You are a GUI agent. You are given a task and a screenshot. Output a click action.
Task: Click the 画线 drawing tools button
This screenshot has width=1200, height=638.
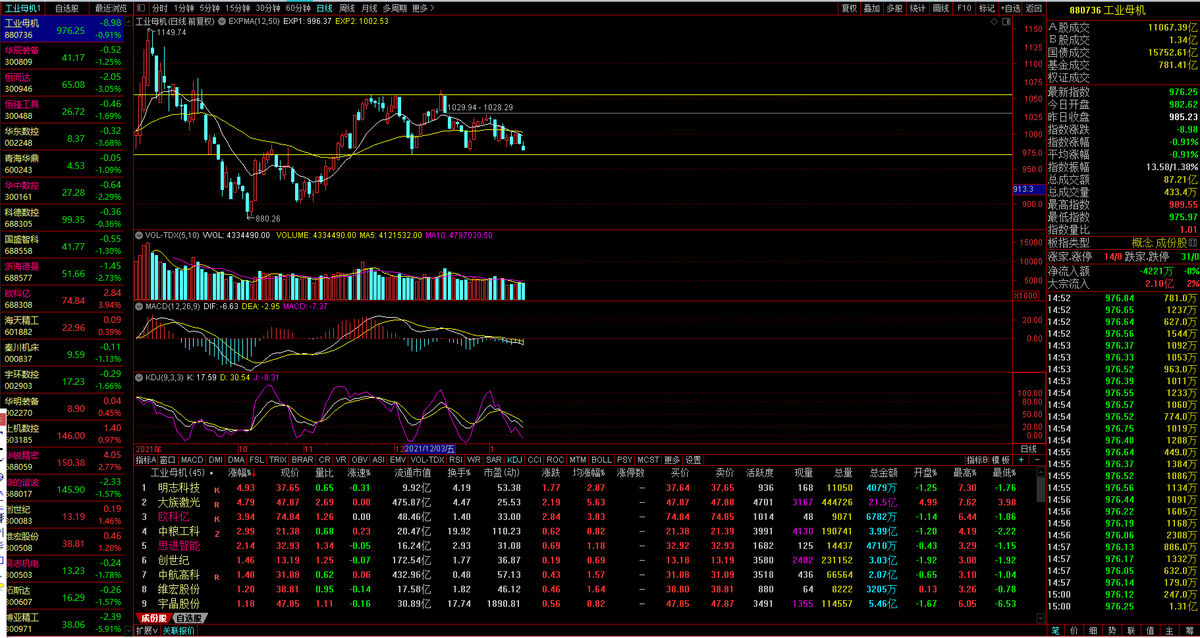click(x=941, y=7)
